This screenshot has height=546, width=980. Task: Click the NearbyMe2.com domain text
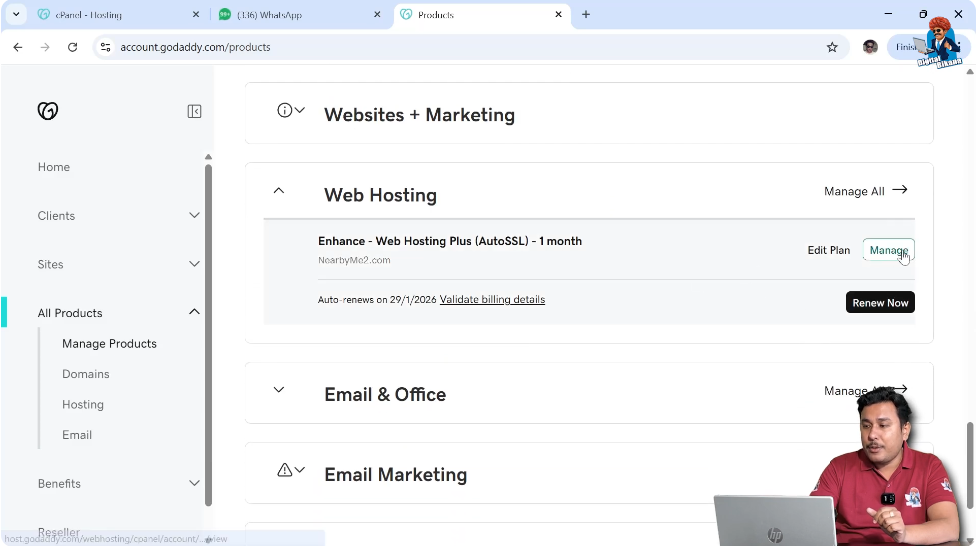(x=354, y=260)
